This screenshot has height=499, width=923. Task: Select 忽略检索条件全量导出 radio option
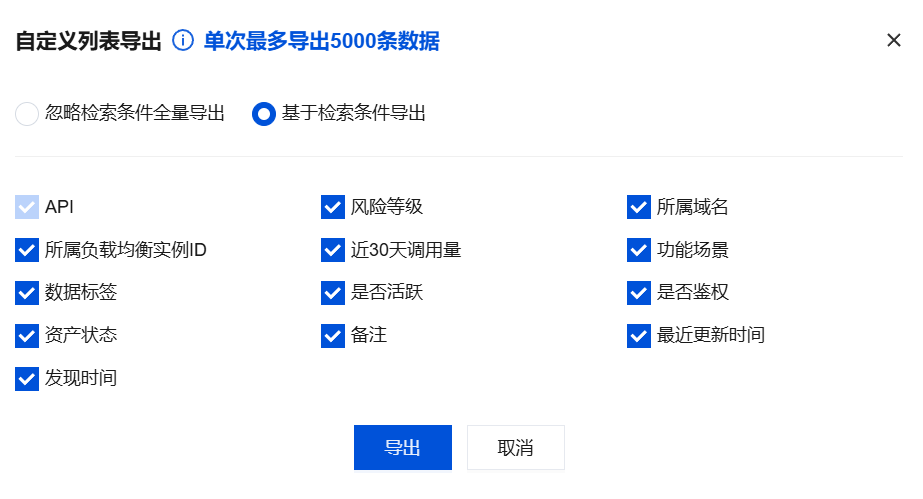click(27, 114)
